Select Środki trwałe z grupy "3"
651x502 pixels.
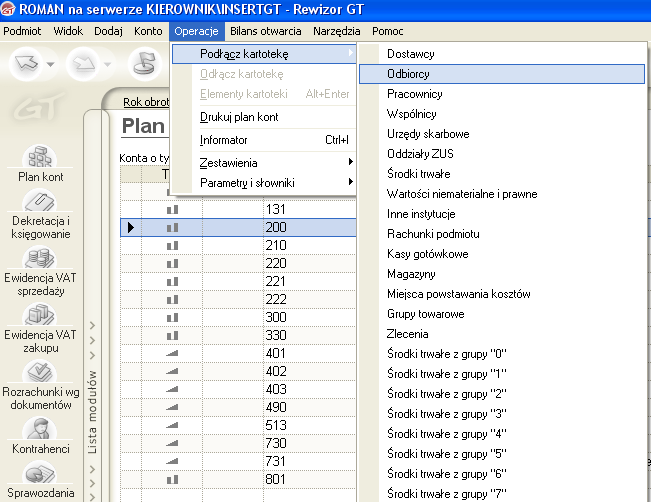pyautogui.click(x=502, y=414)
